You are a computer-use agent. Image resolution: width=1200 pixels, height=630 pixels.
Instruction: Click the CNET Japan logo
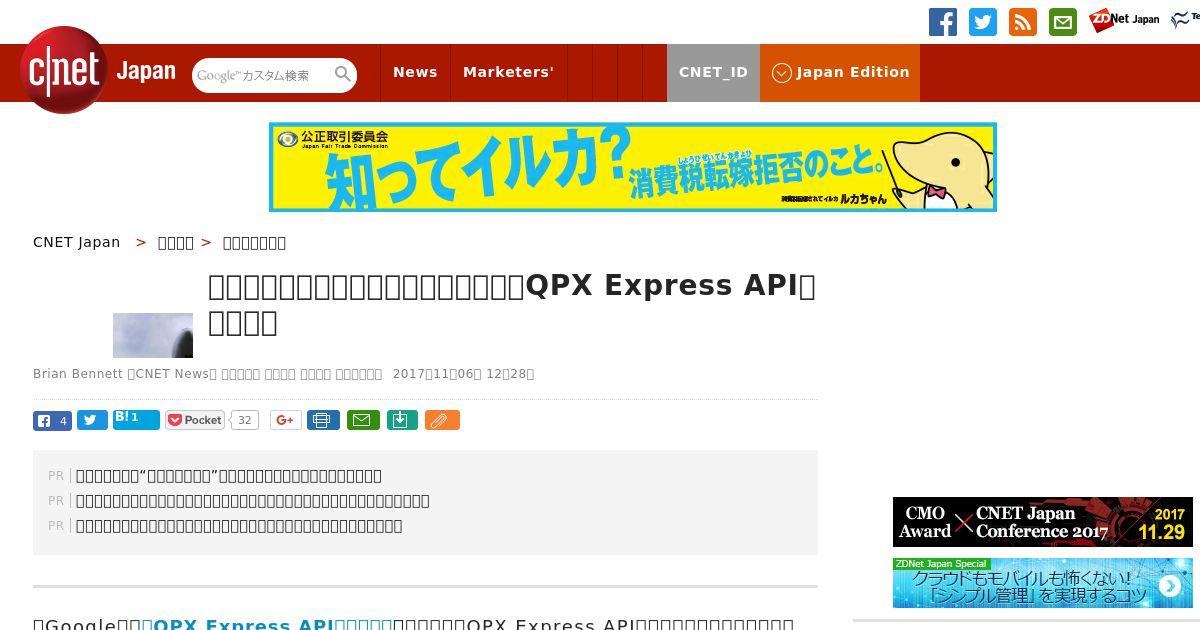[x=98, y=71]
